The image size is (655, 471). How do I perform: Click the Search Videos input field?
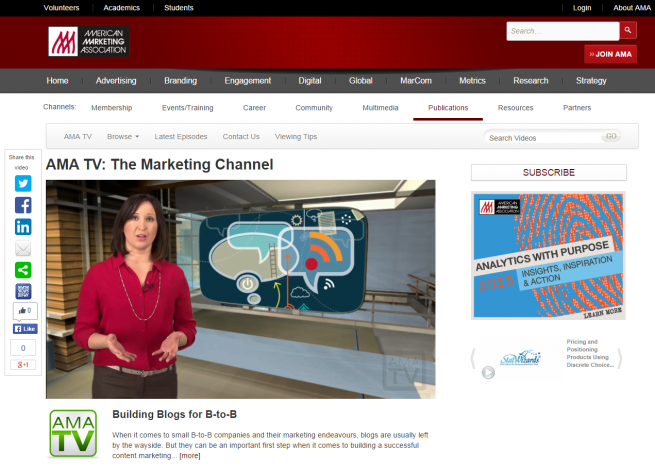click(x=542, y=137)
